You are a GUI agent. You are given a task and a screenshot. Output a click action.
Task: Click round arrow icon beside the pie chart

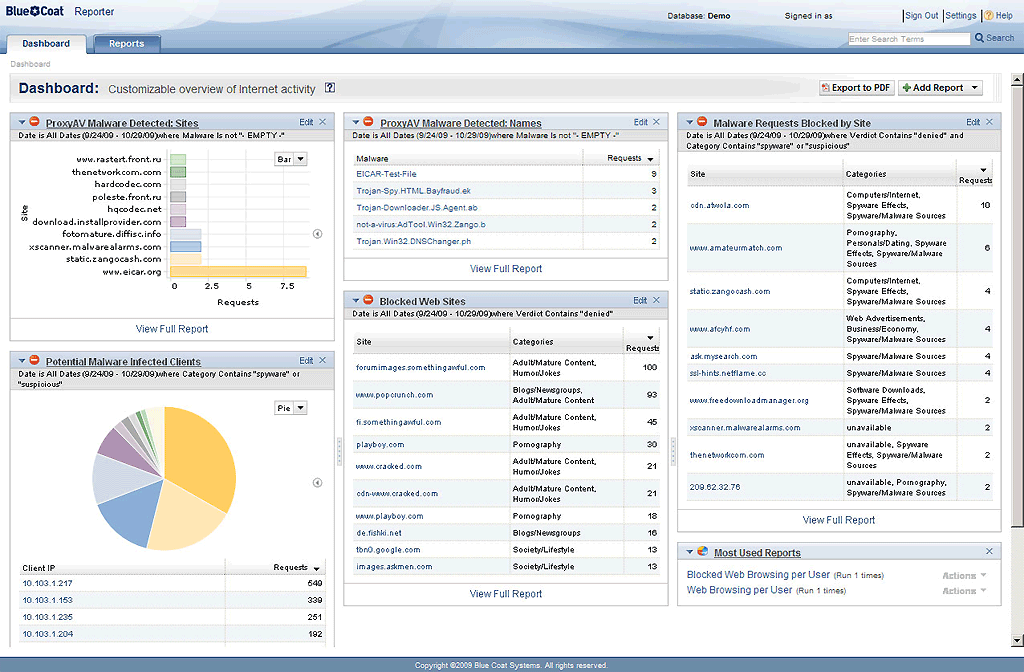point(317,483)
